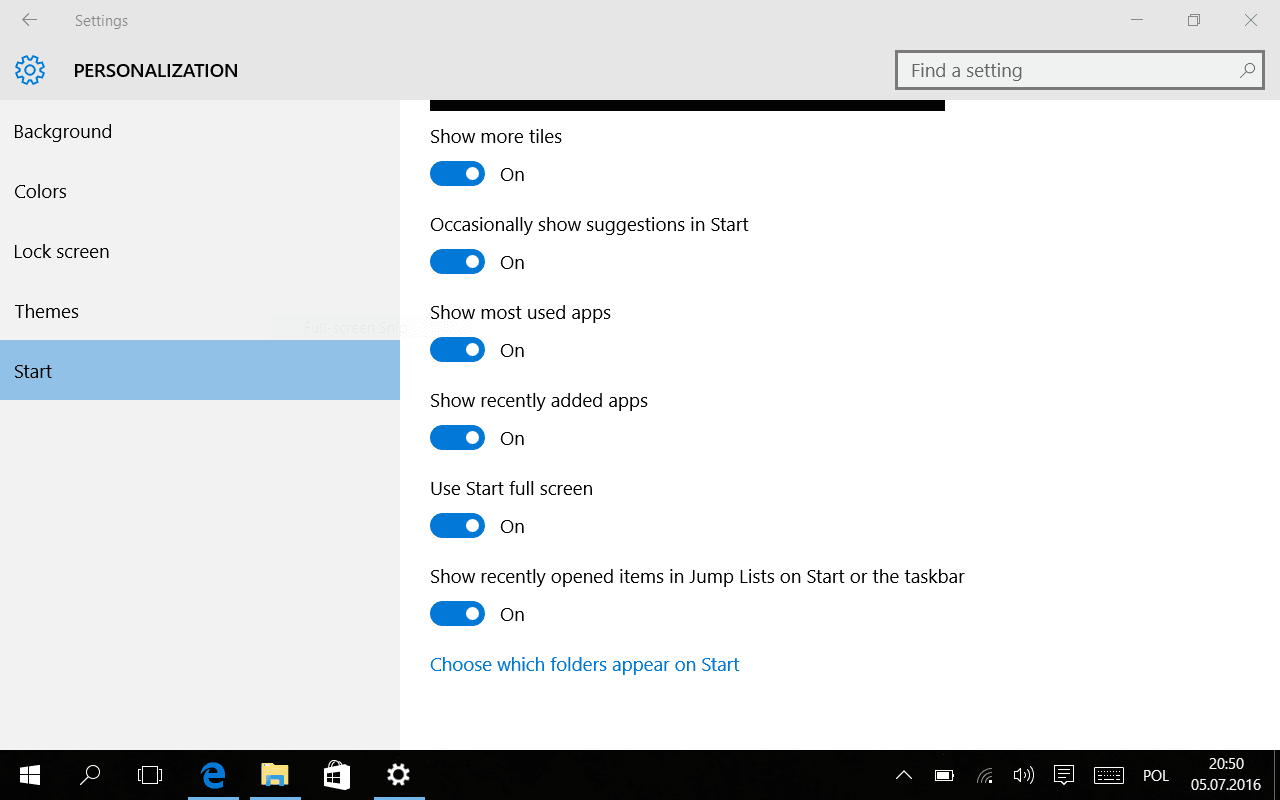1280x800 pixels.
Task: Click the volume speaker icon
Action: (1023, 775)
